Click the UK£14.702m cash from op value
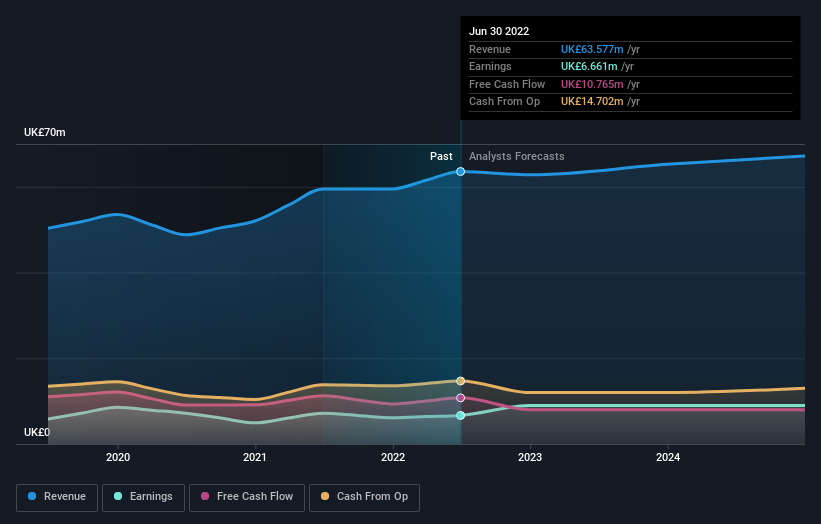821x524 pixels. [592, 102]
